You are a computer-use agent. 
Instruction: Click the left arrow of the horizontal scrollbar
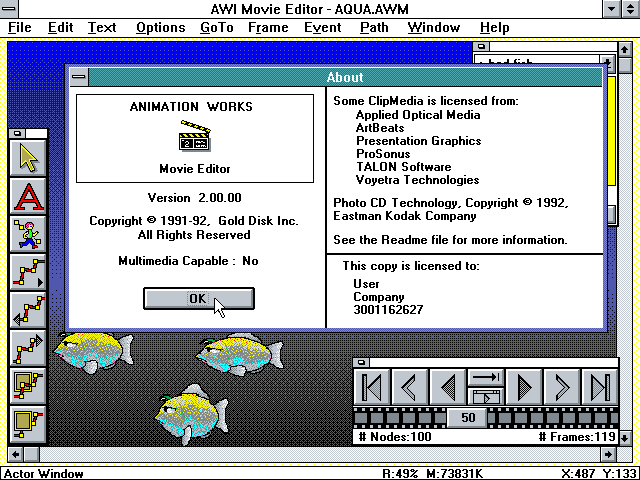click(x=15, y=454)
